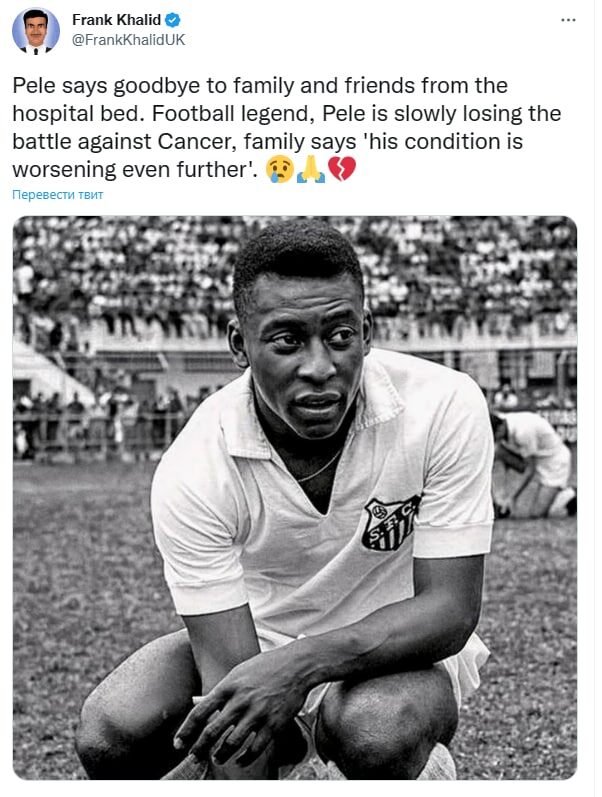Screen dimensions: 602x797
Task: Open the Frank Khalid display name link
Action: [x=116, y=20]
